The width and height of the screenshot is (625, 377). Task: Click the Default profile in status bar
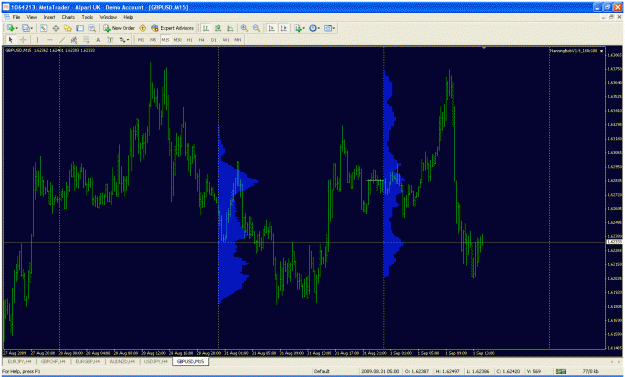click(x=321, y=371)
